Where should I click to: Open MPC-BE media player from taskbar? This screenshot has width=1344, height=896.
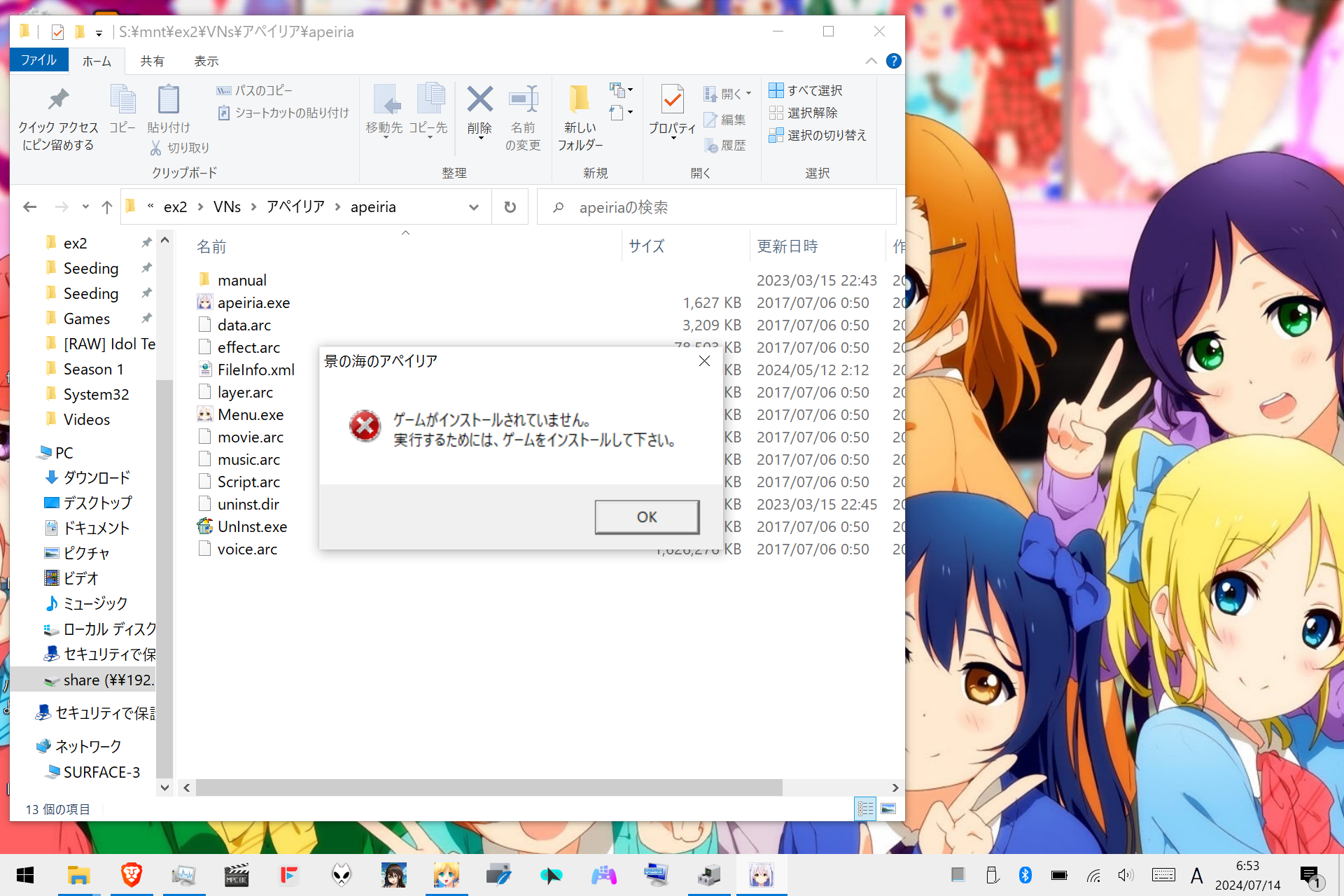click(x=236, y=875)
